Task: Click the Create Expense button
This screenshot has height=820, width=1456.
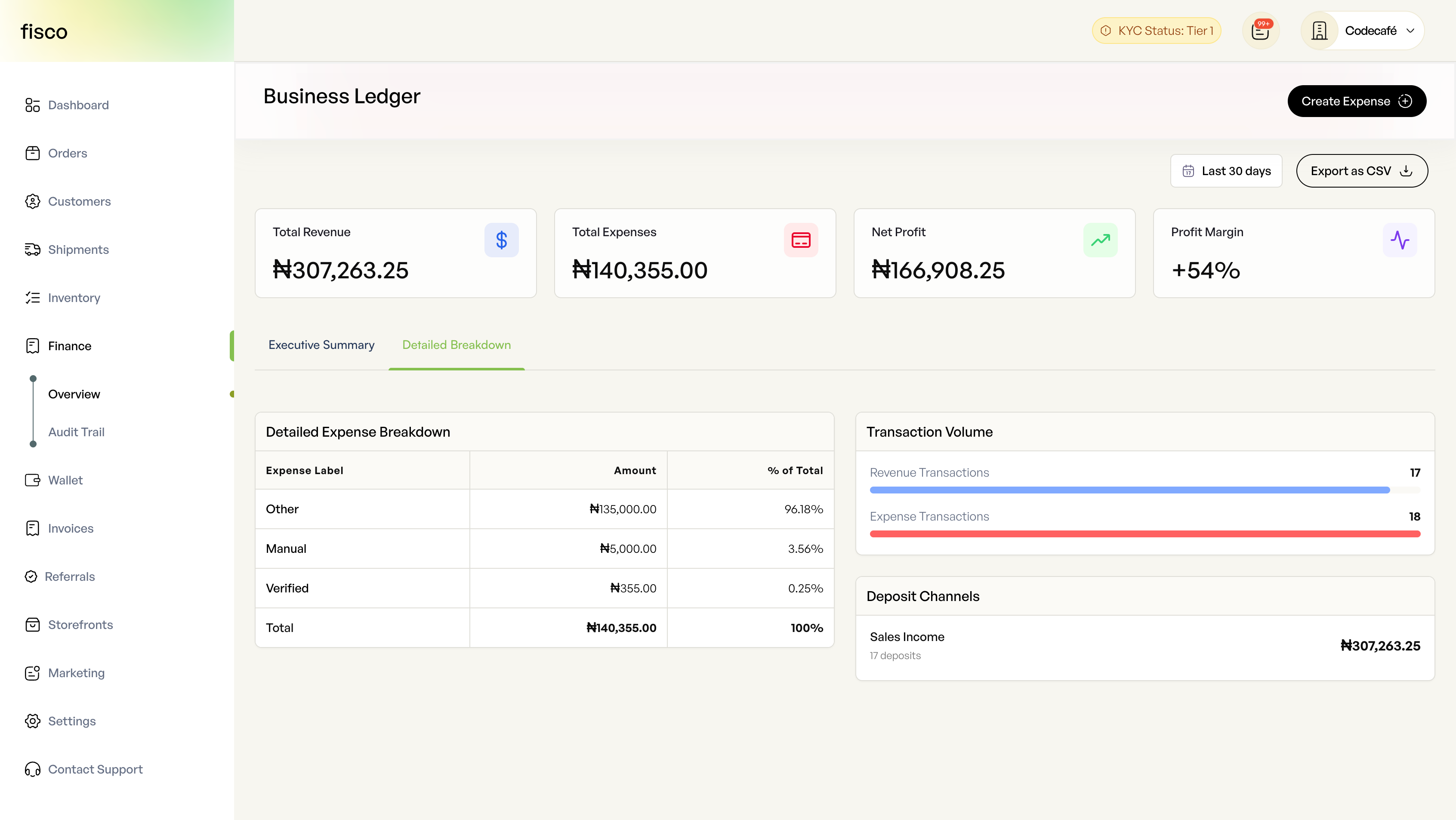Action: point(1357,101)
